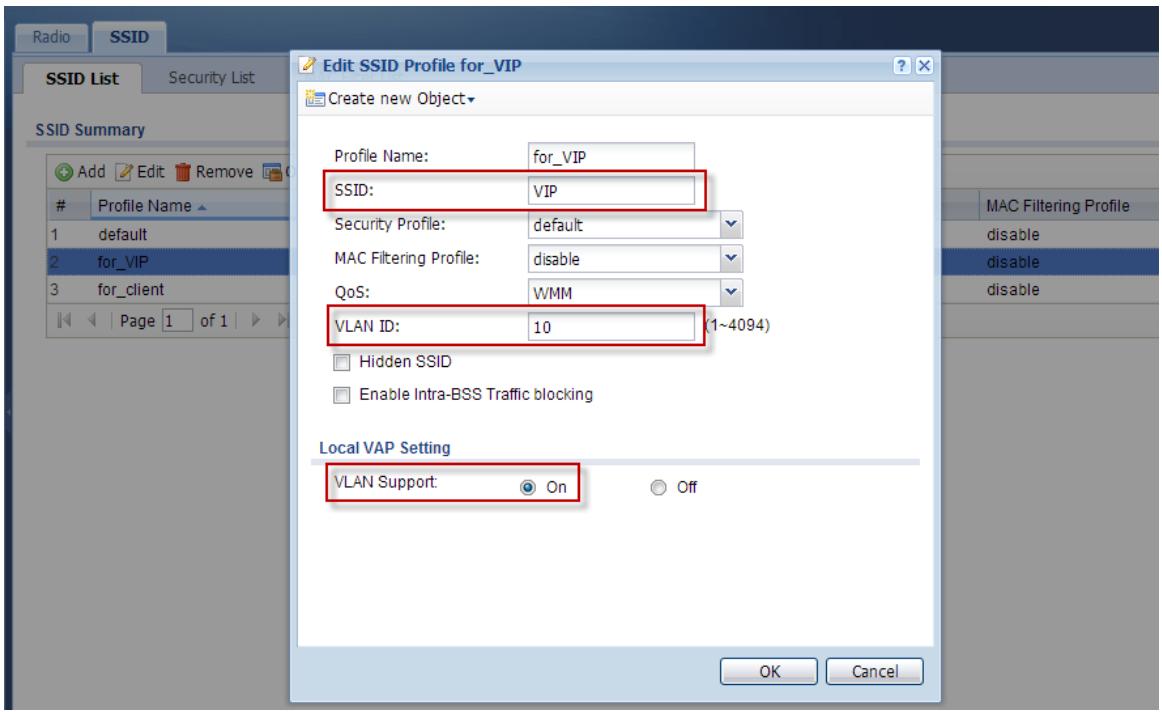Click the help question mark icon in dialog
The width and height of the screenshot is (1162, 712).
(x=901, y=65)
